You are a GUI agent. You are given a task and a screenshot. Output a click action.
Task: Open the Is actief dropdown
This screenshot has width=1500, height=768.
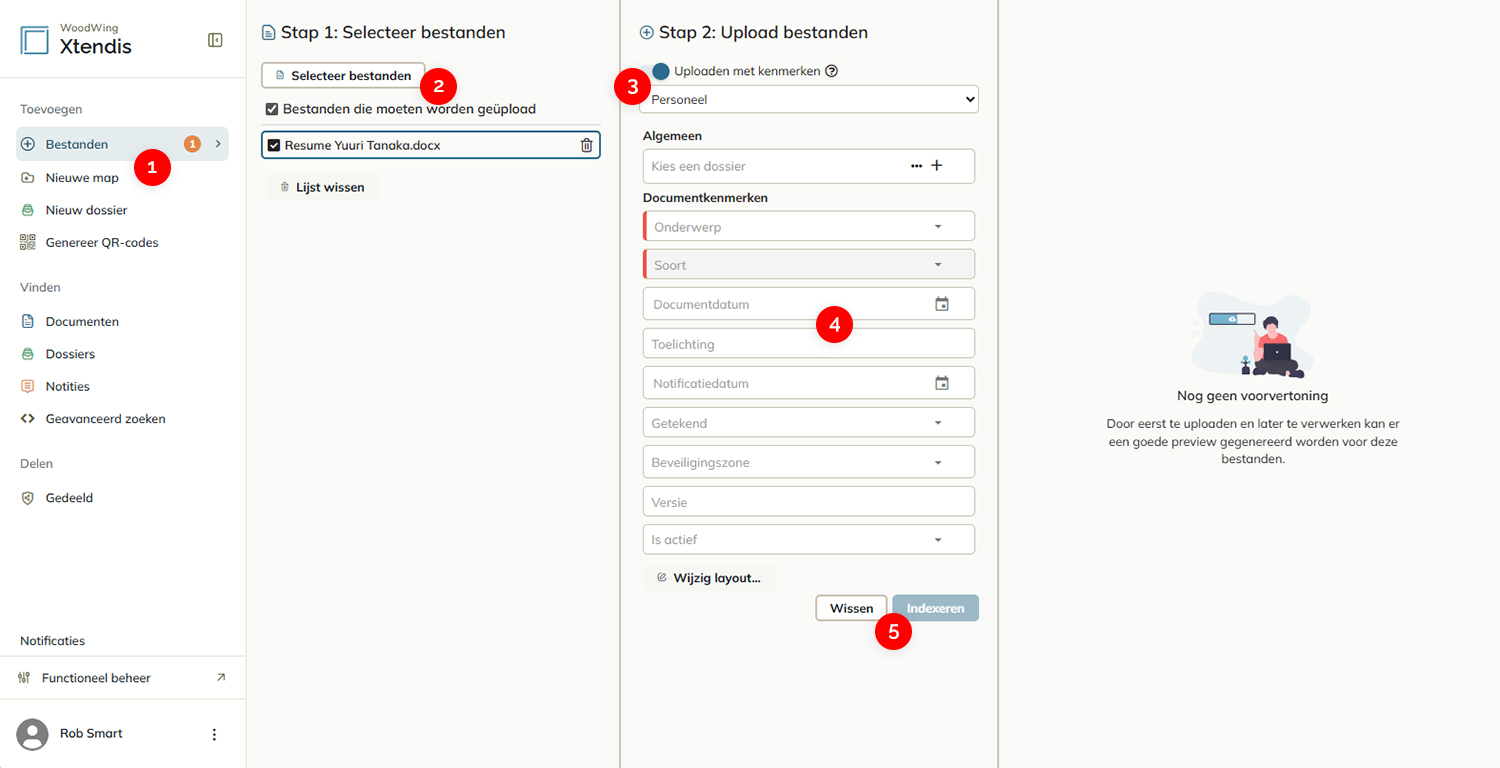[x=809, y=539]
